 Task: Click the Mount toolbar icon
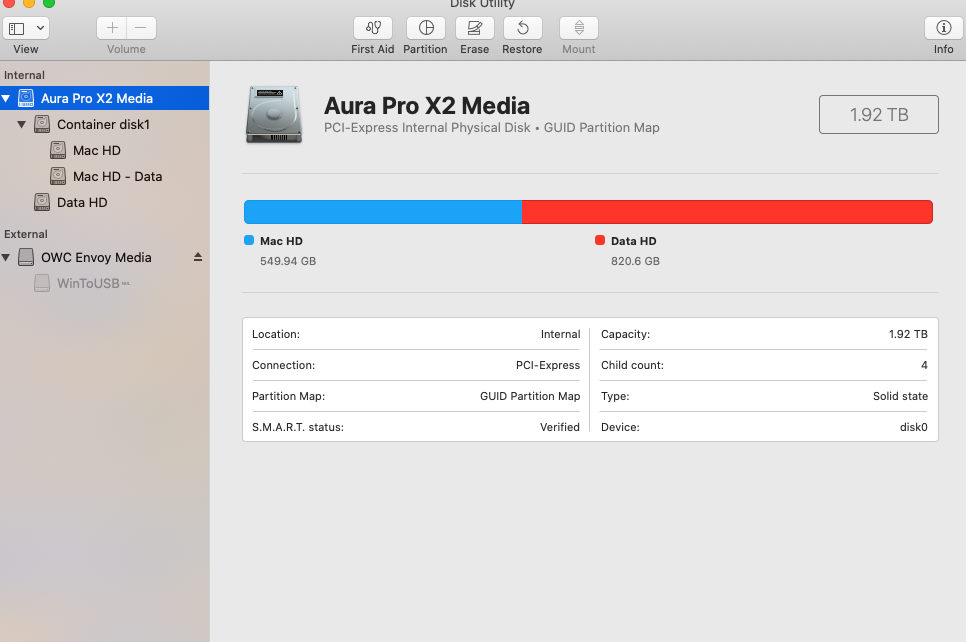pyautogui.click(x=579, y=28)
